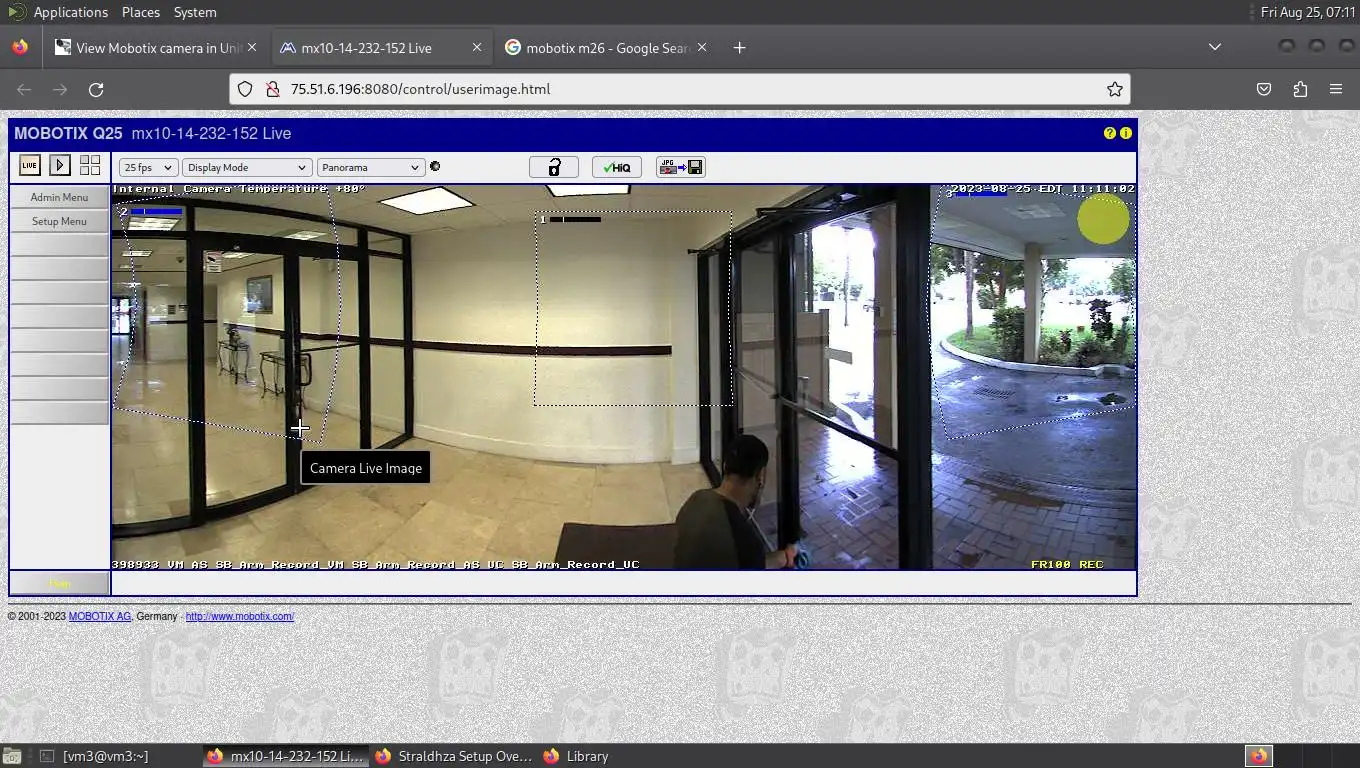Open the Pocket save icon
1360x768 pixels.
point(1264,89)
